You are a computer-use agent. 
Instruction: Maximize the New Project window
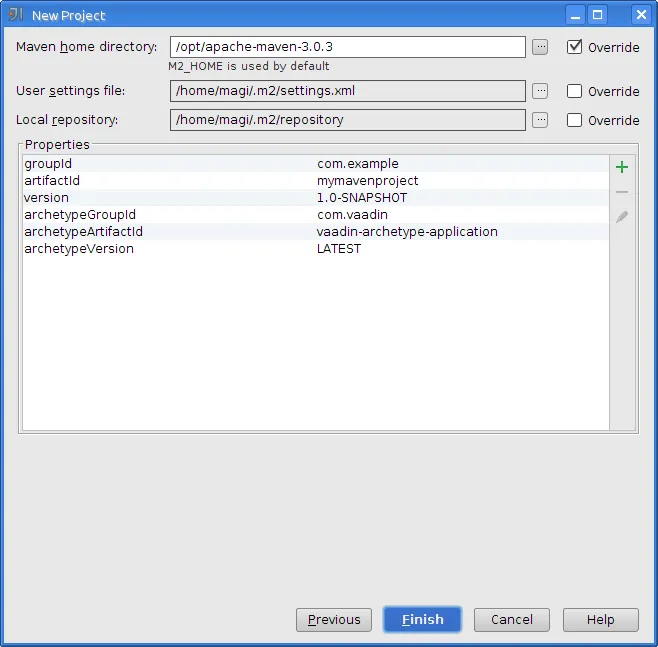point(598,15)
